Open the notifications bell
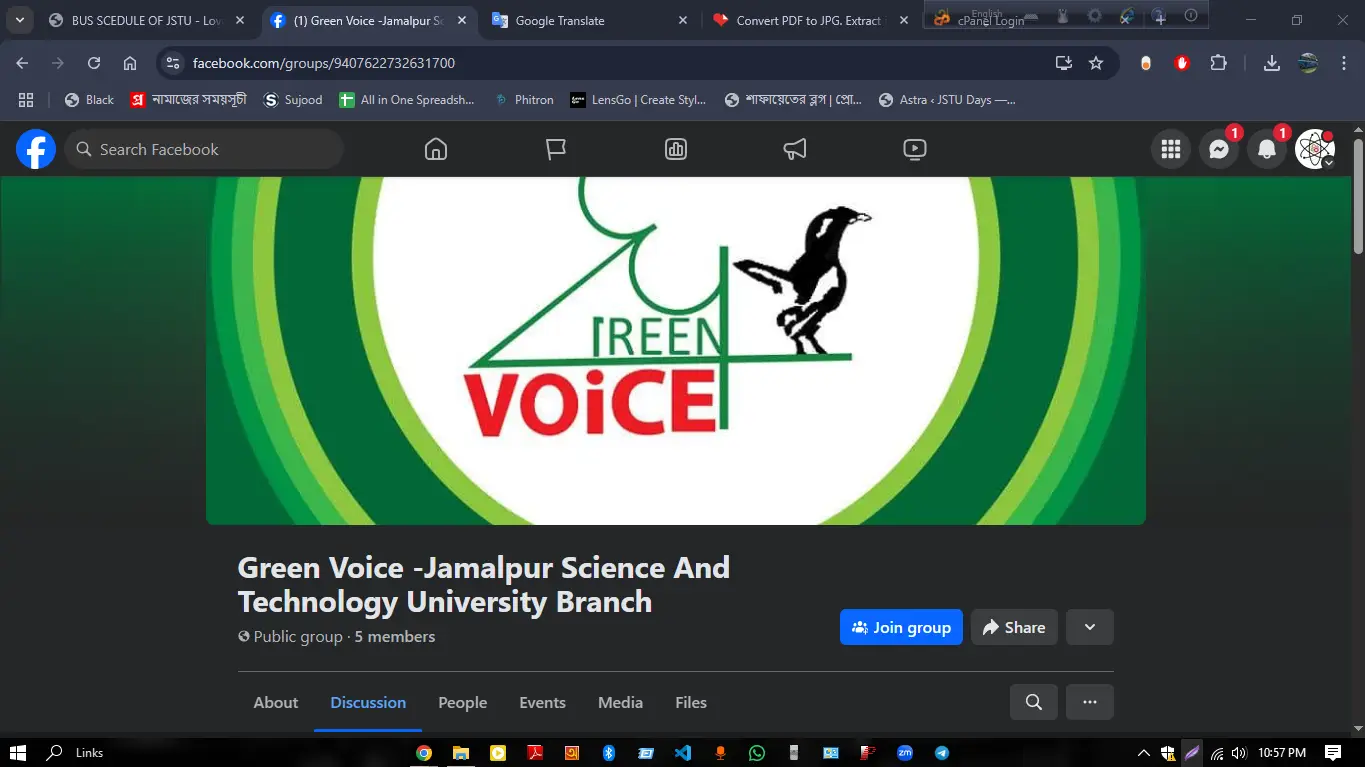 click(x=1267, y=150)
